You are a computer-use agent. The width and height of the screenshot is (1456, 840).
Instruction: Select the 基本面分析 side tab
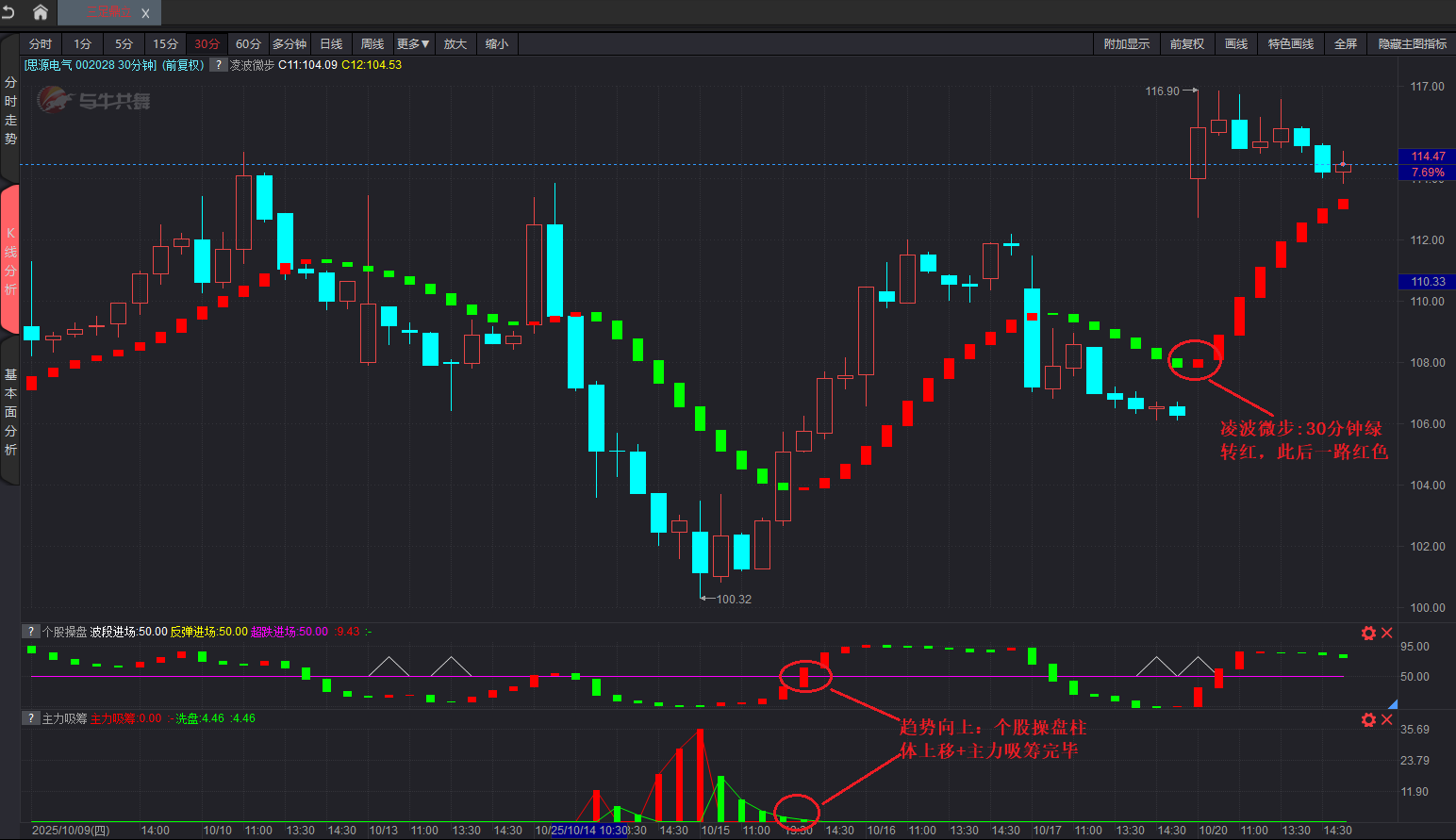tap(10, 412)
